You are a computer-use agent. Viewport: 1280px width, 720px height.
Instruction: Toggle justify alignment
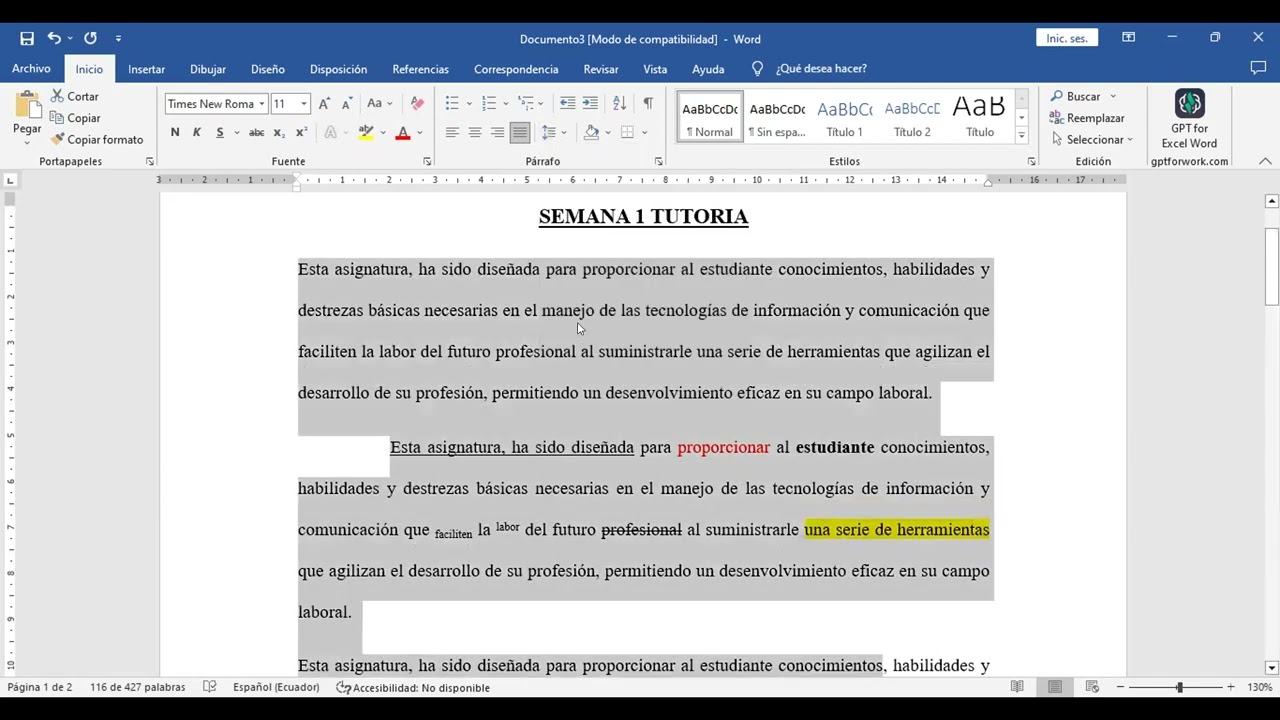[x=520, y=132]
